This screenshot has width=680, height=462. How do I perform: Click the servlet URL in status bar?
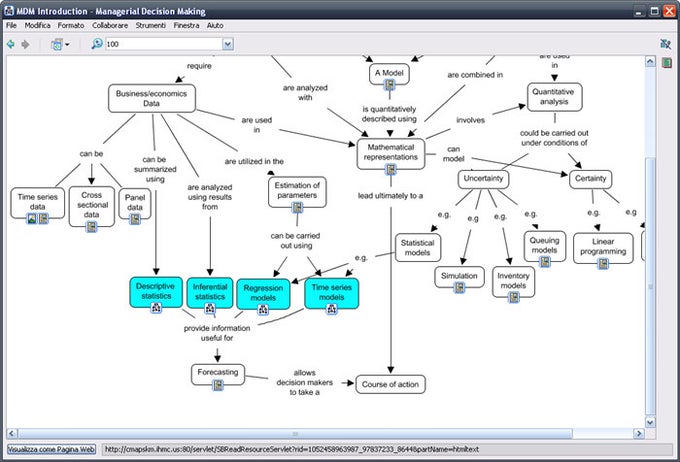pos(292,449)
